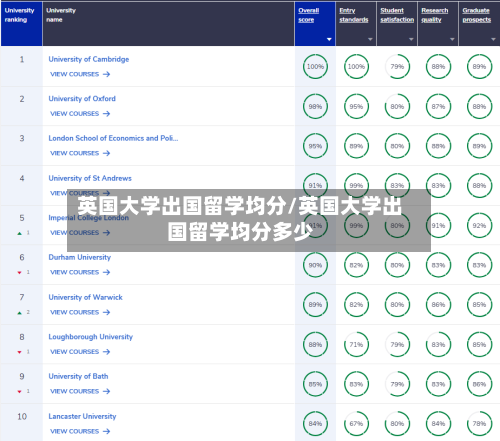The height and width of the screenshot is (441, 500).
Task: Click Lancaster 67% entry standards circle
Action: point(356,424)
